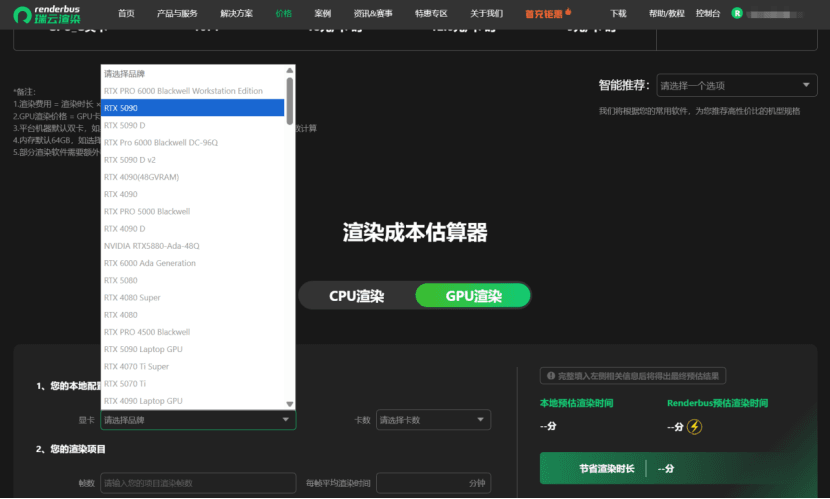Click the info icon in the hint box
830x499 pixels.
click(x=551, y=376)
